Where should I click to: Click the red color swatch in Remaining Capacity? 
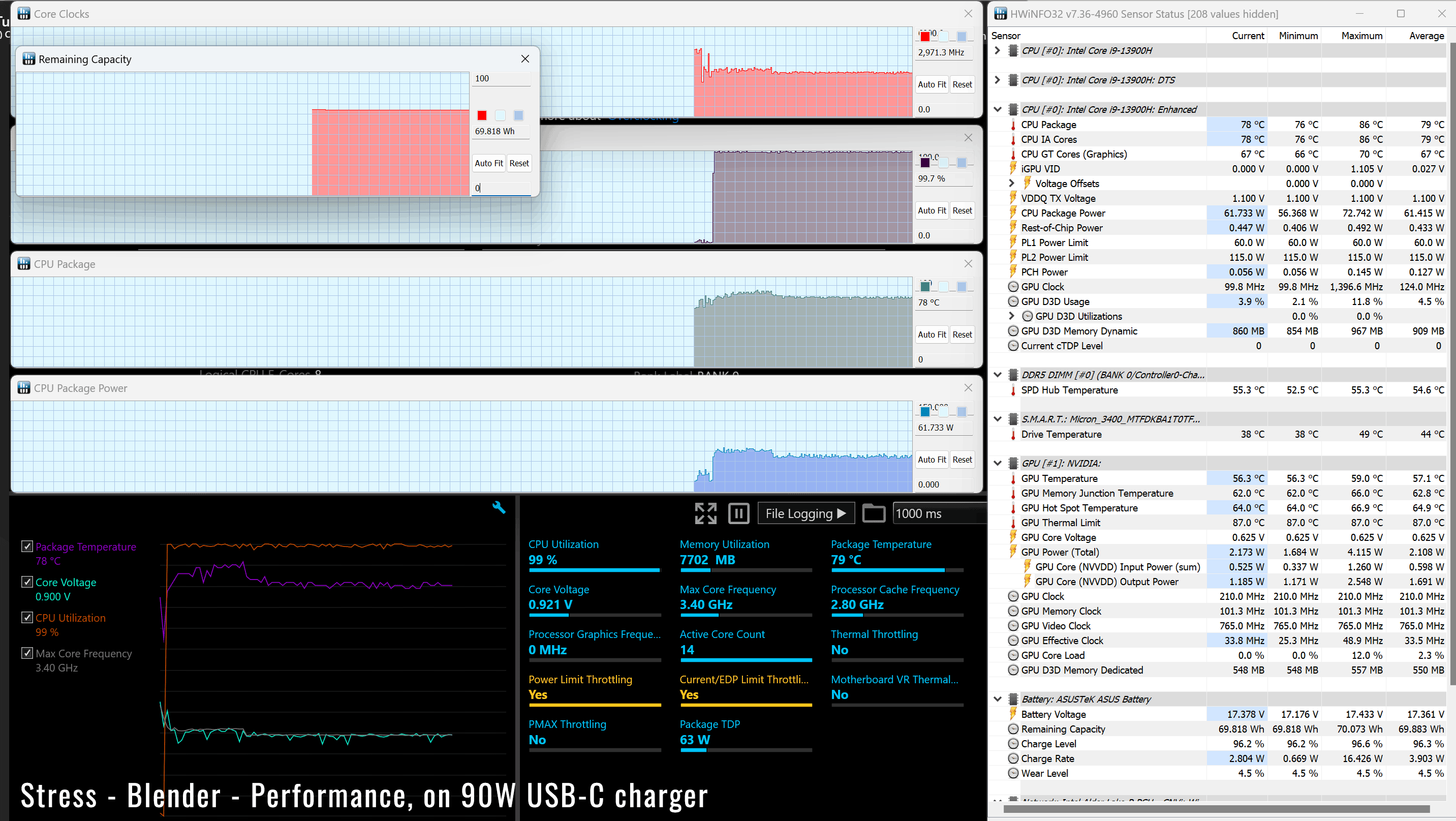click(482, 115)
